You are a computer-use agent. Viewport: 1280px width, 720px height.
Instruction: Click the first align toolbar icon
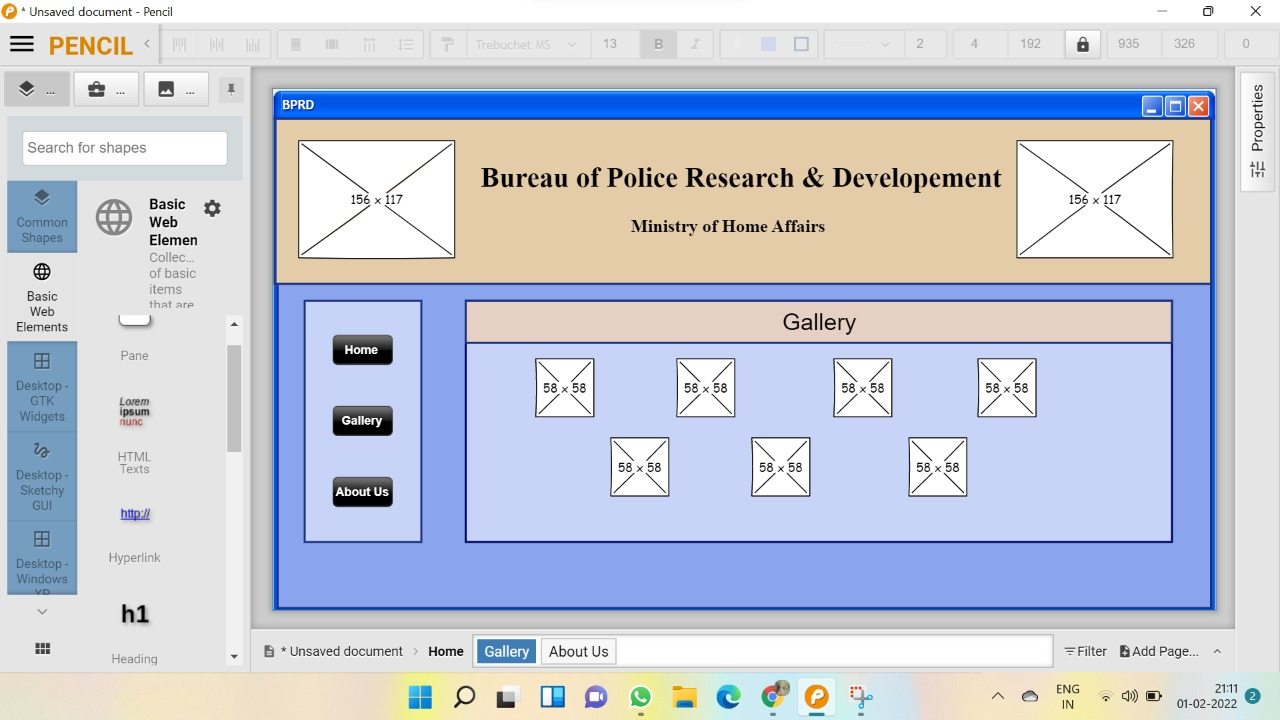click(x=180, y=44)
